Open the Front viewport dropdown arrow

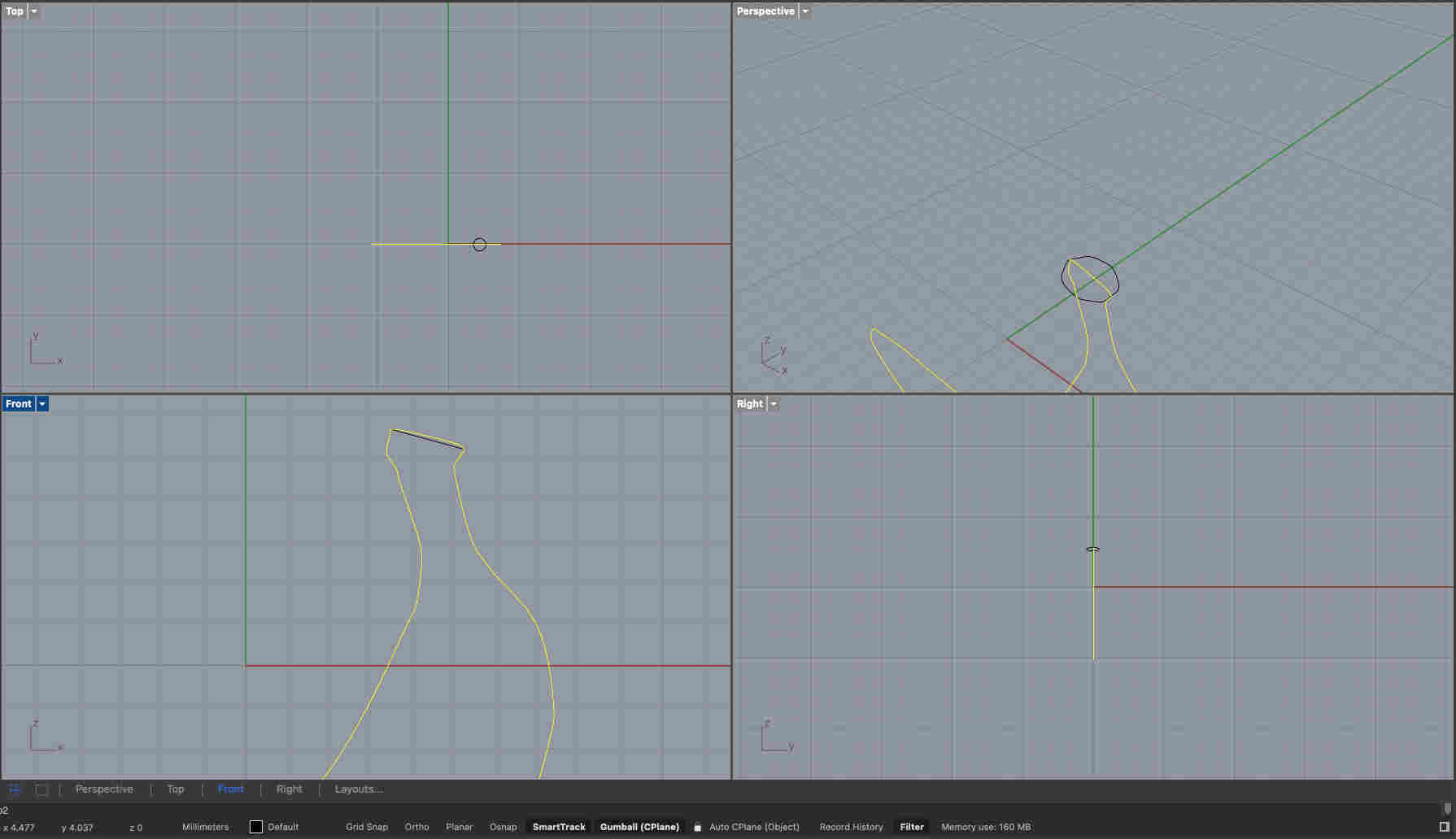point(42,404)
